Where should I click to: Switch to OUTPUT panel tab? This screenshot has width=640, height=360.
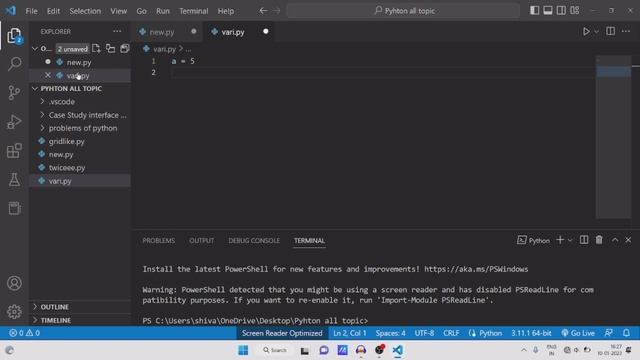pos(201,241)
